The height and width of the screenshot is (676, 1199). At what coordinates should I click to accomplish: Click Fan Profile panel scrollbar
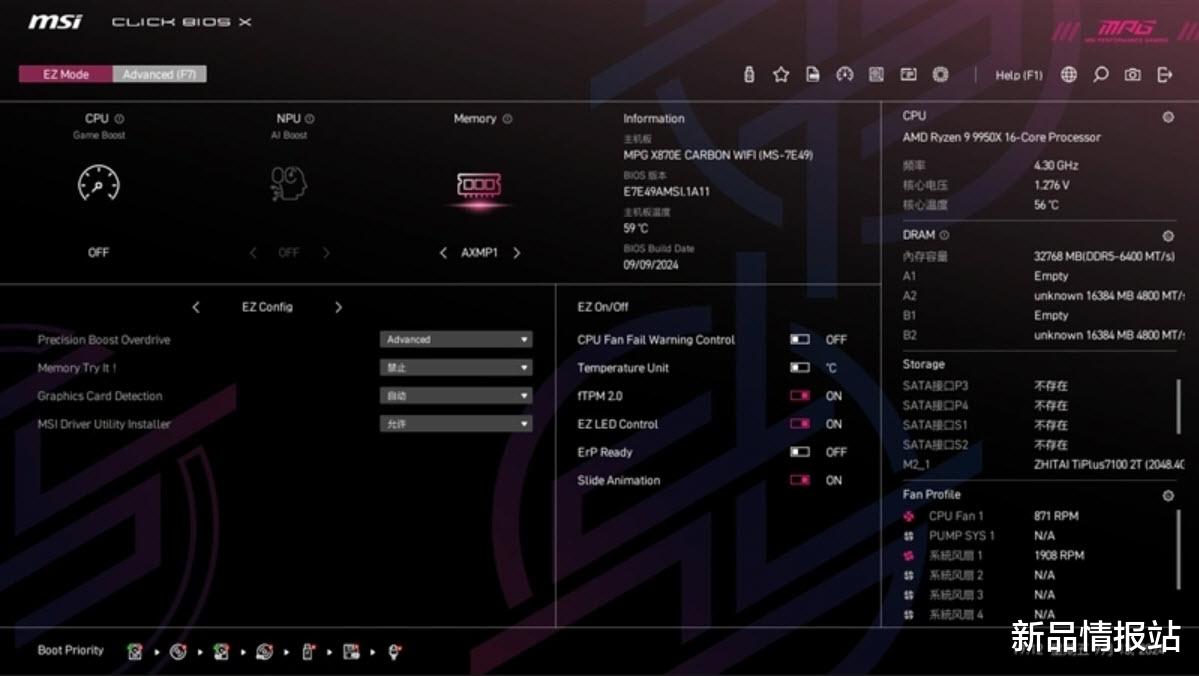pos(1178,551)
